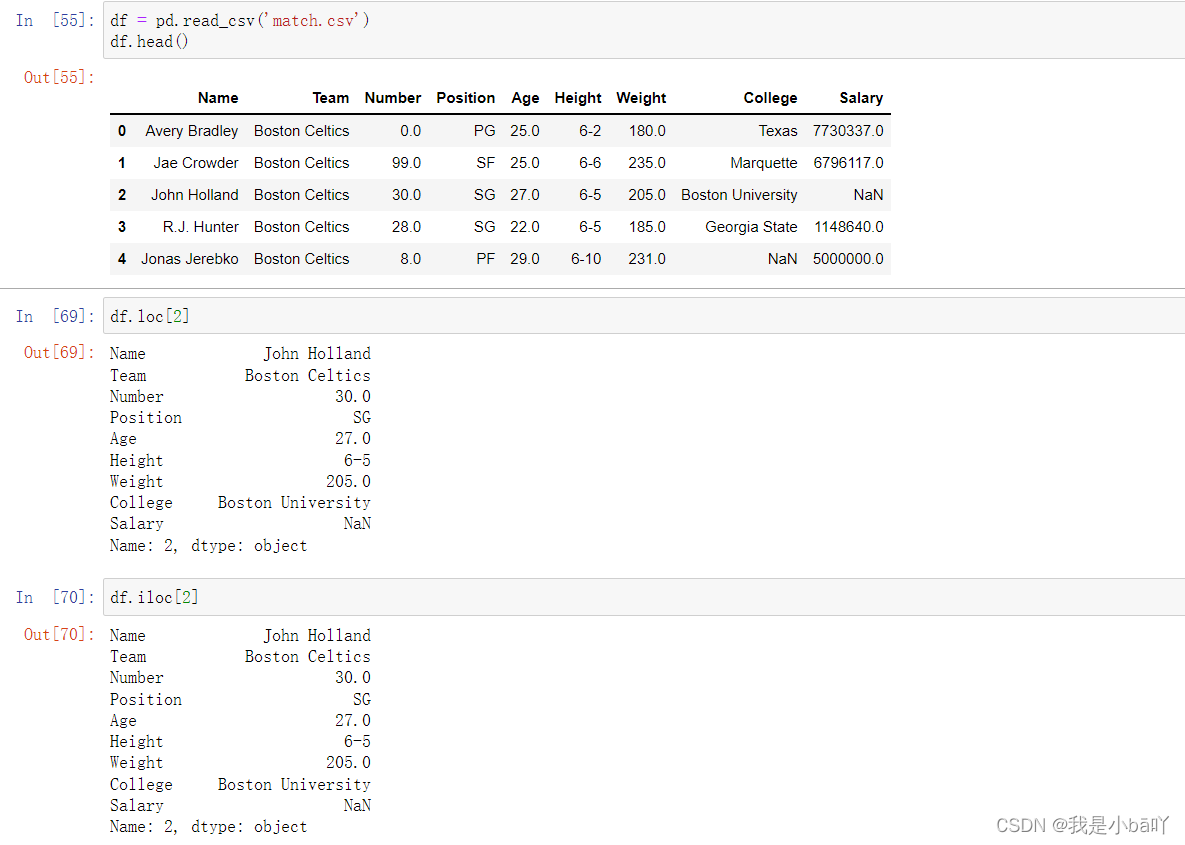This screenshot has height=845, width=1185.
Task: Click the Weight value 180.0
Action: pyautogui.click(x=647, y=131)
